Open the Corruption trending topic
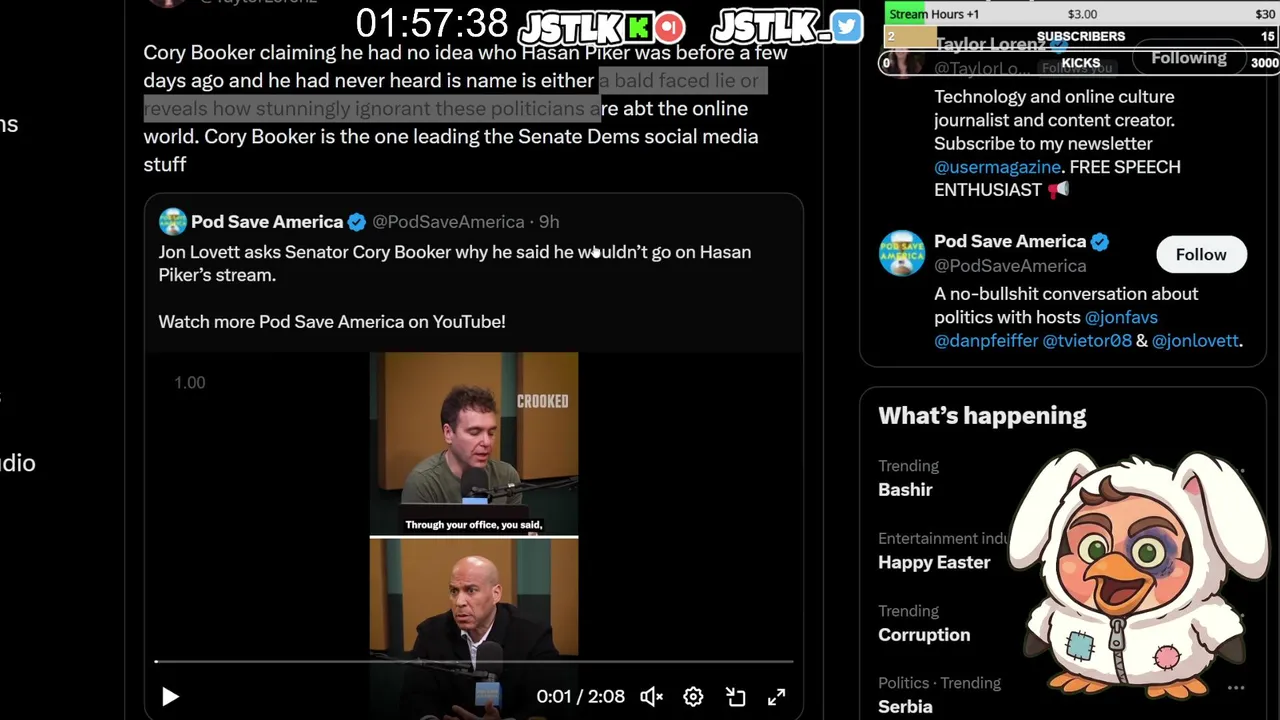This screenshot has height=720, width=1280. coord(924,635)
